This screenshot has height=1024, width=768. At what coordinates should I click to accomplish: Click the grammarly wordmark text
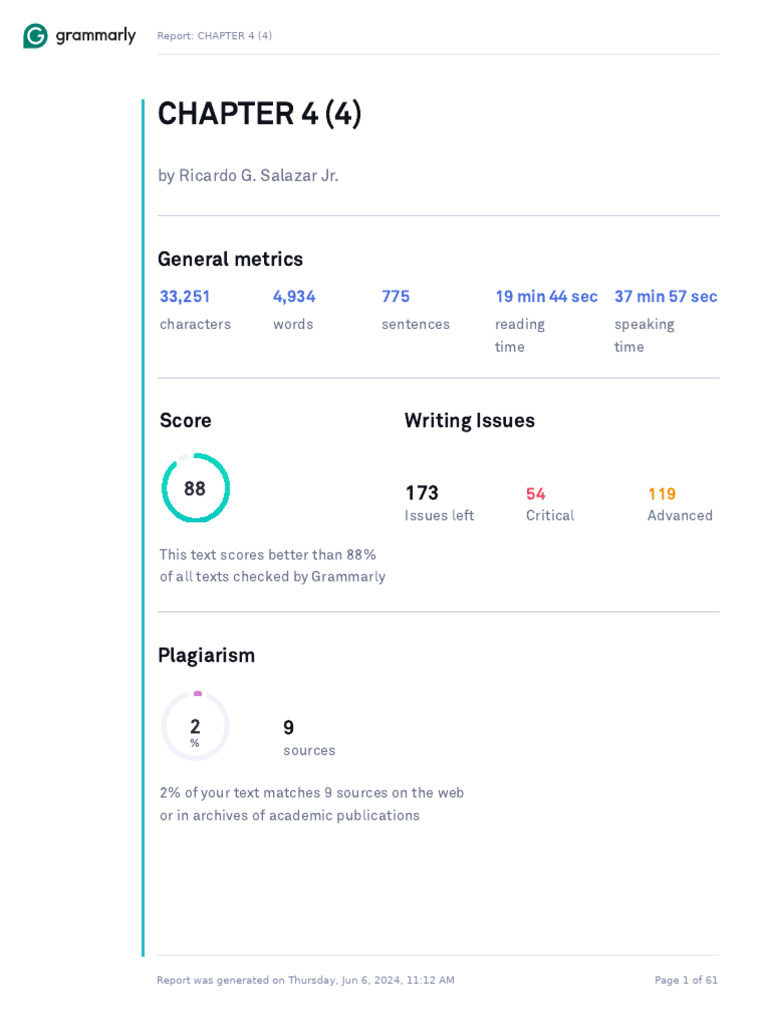click(95, 36)
